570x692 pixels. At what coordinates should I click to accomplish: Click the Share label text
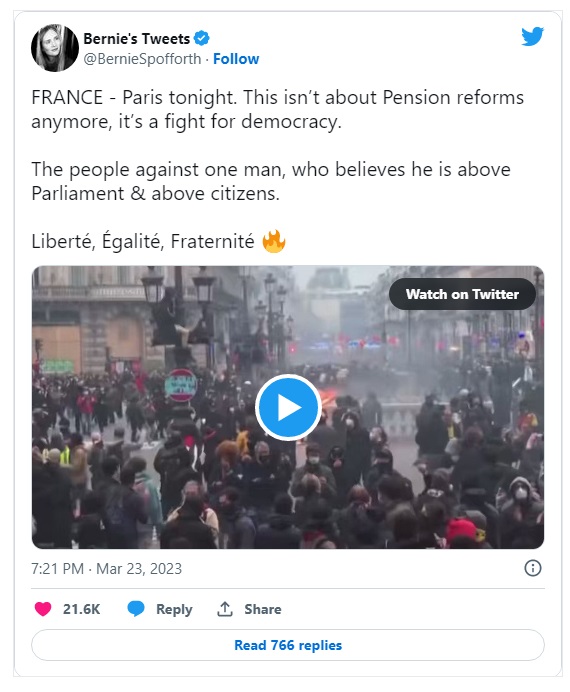click(263, 609)
